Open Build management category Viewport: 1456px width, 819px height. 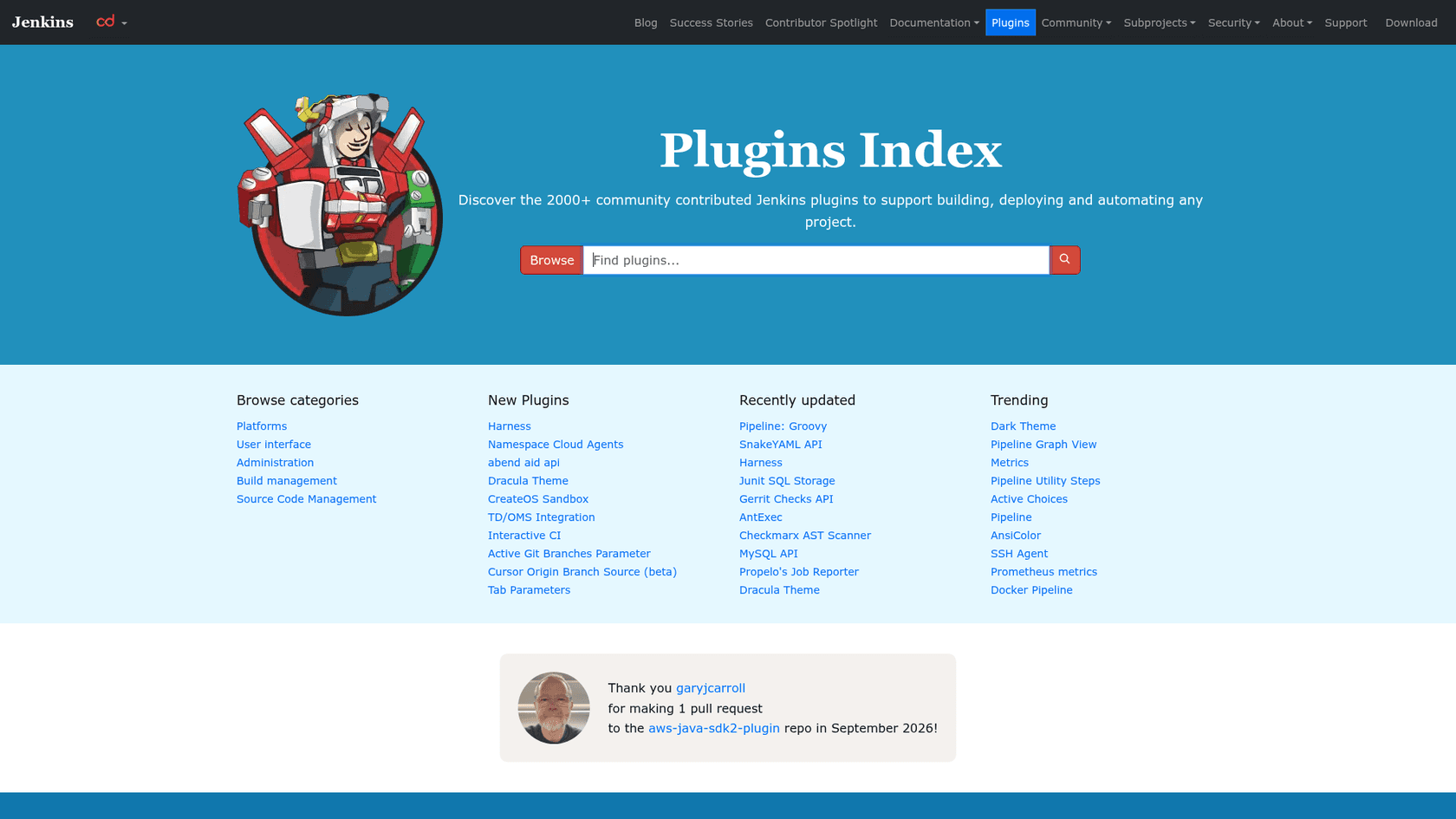(x=287, y=481)
